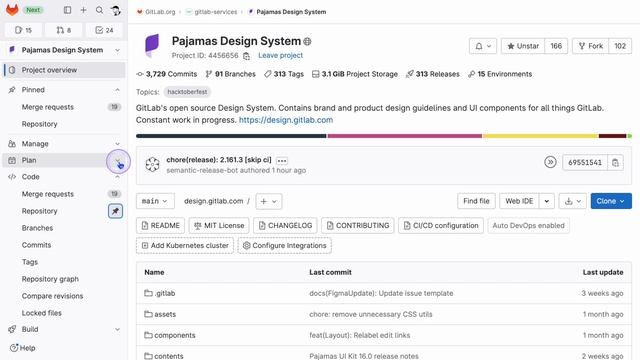Click Leave project link

[280, 56]
